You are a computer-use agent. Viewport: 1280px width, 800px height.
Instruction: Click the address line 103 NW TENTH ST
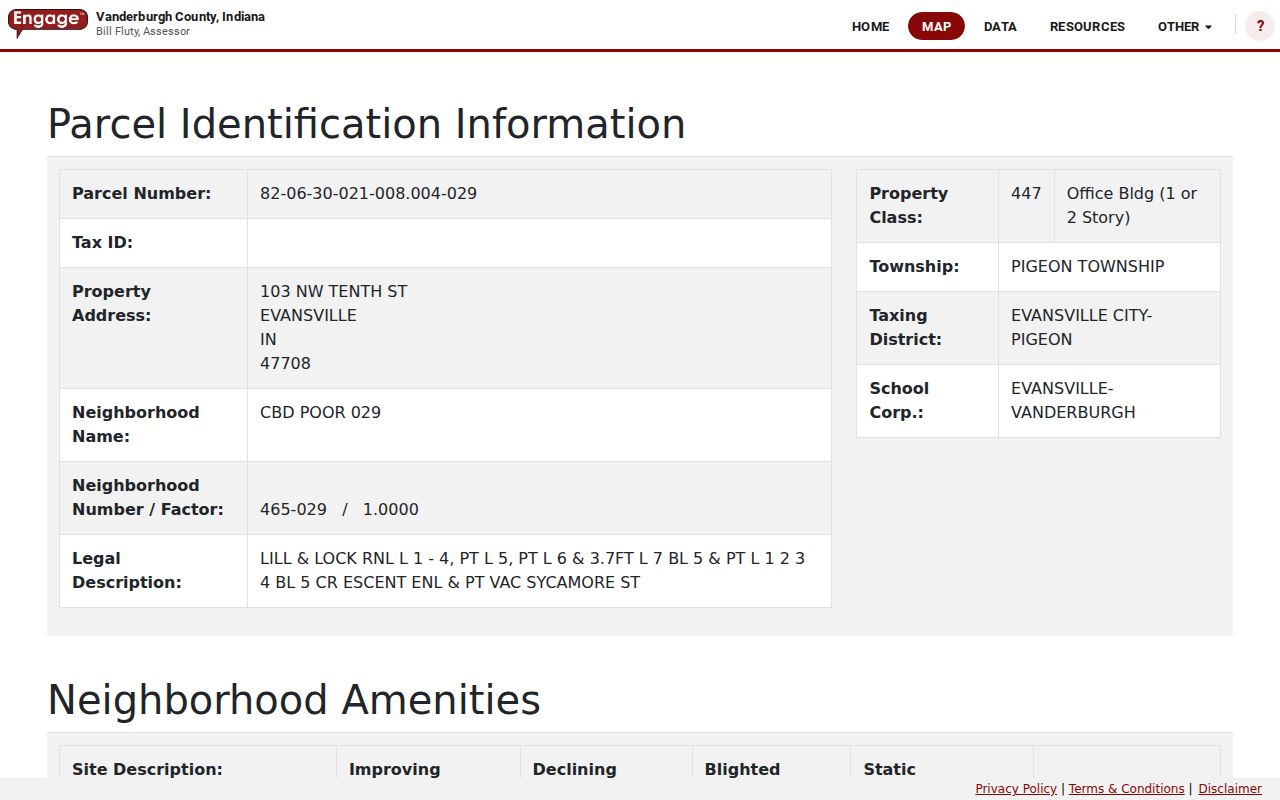(x=333, y=291)
